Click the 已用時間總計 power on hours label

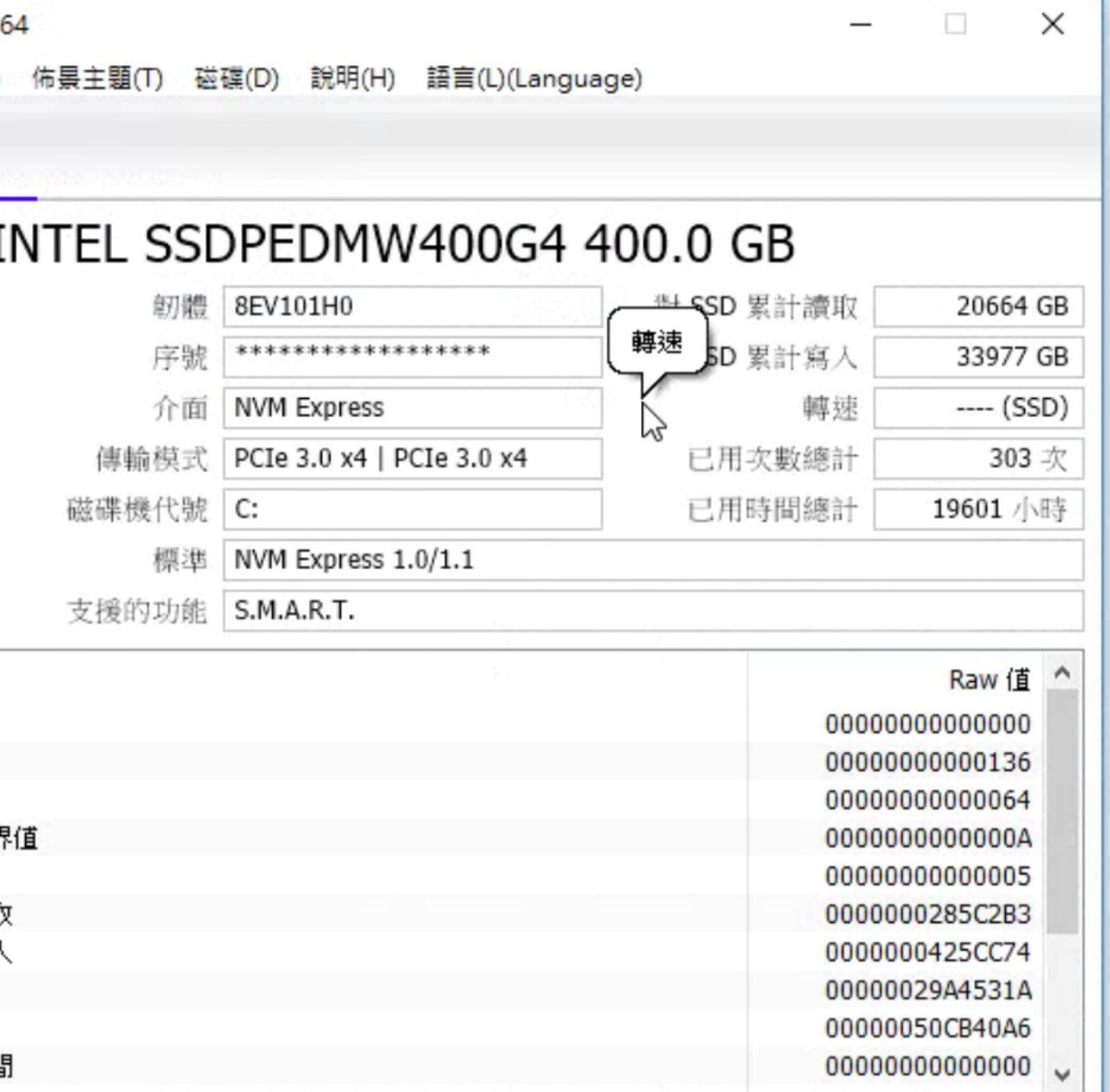click(x=773, y=510)
